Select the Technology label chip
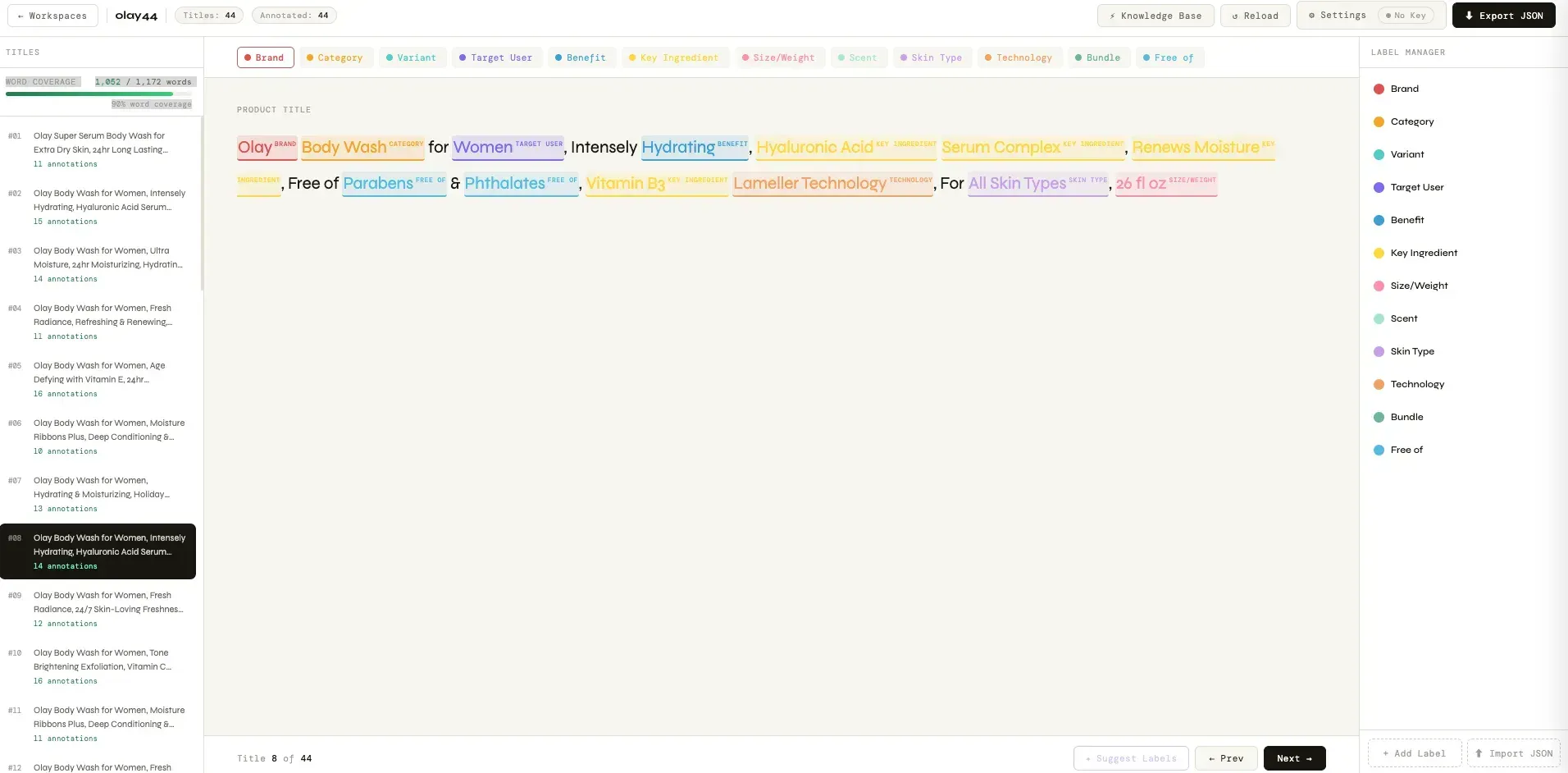Image resolution: width=1568 pixels, height=773 pixels. (x=1019, y=57)
